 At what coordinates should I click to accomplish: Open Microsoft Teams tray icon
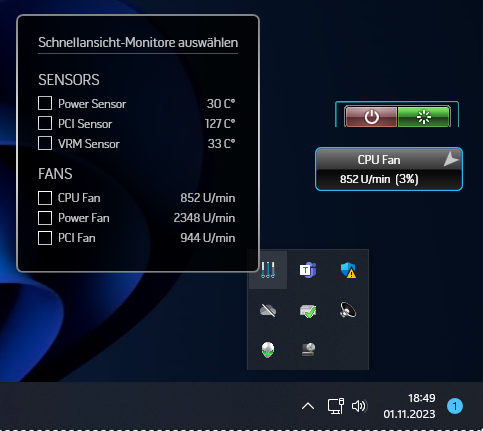tap(308, 270)
